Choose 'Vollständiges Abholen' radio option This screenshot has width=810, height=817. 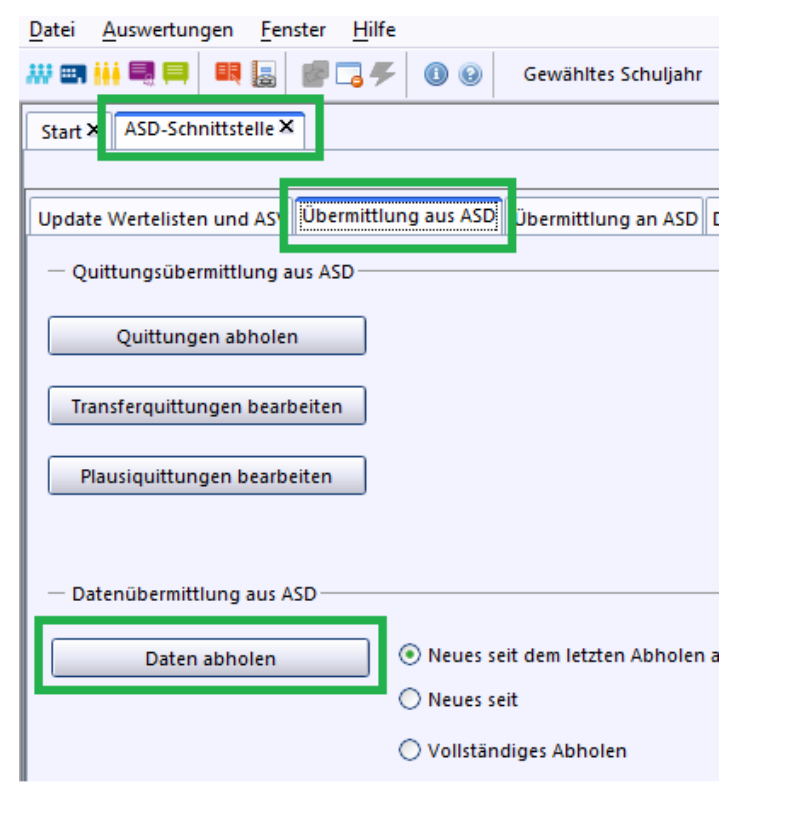click(x=410, y=750)
